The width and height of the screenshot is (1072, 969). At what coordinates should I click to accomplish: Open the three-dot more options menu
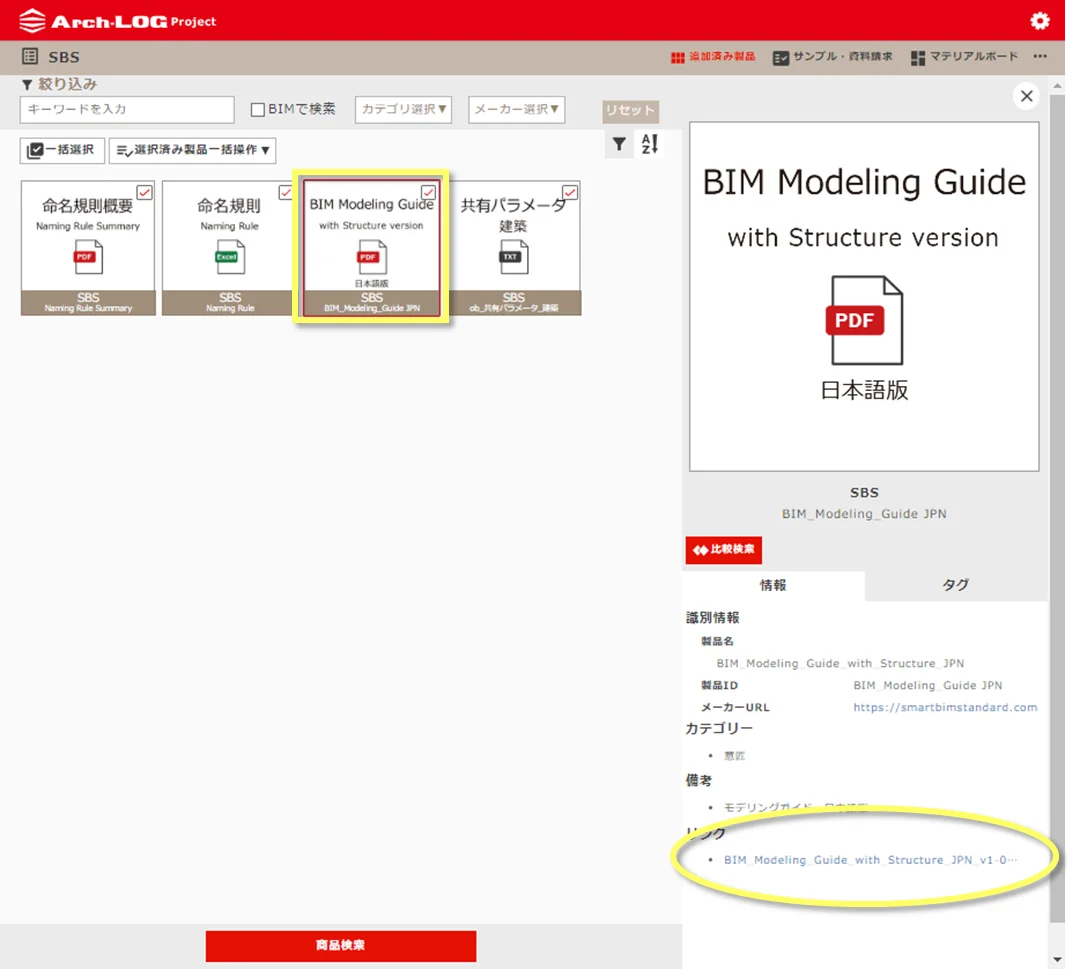[x=1040, y=56]
